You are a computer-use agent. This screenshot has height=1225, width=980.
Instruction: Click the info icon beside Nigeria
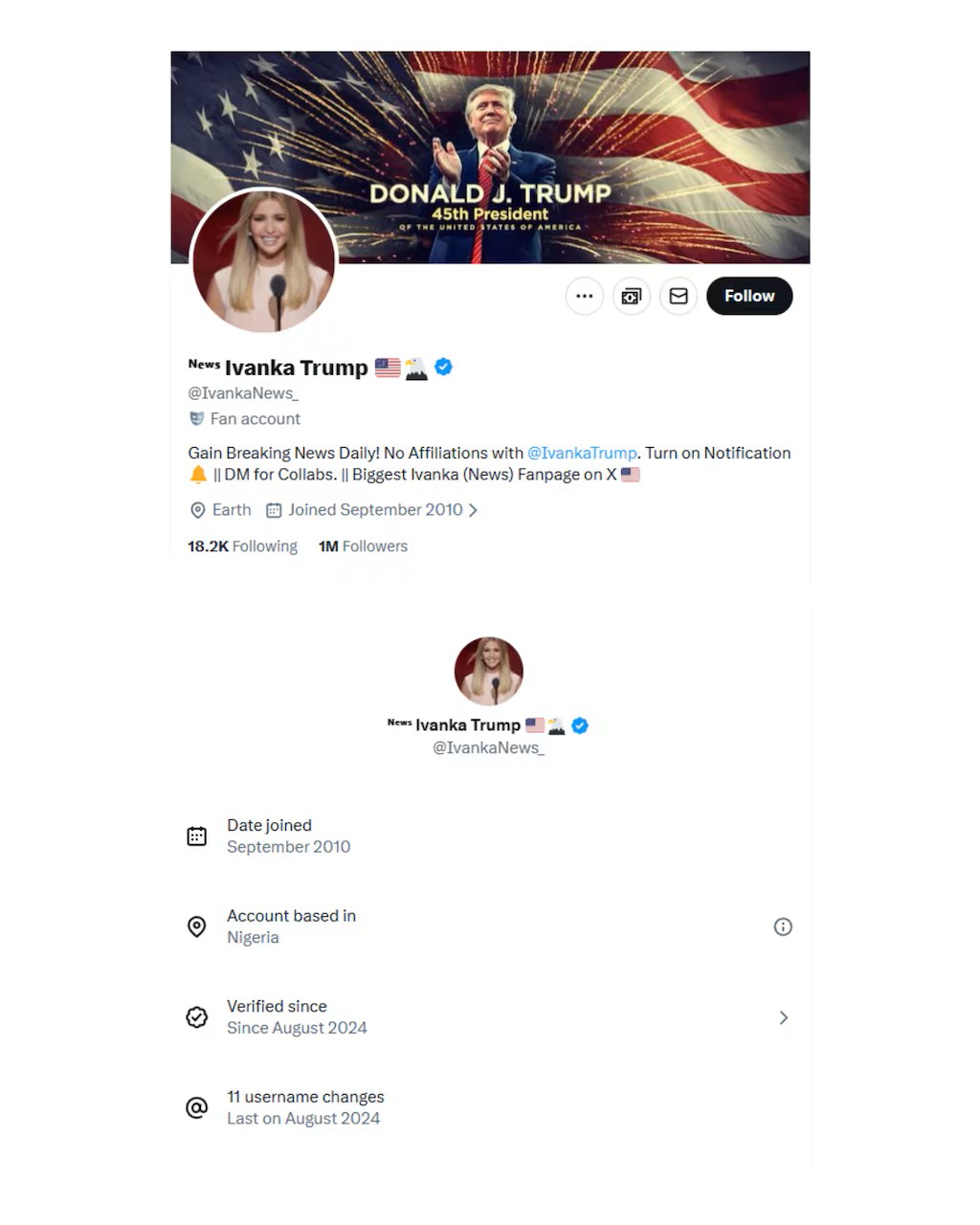[783, 926]
